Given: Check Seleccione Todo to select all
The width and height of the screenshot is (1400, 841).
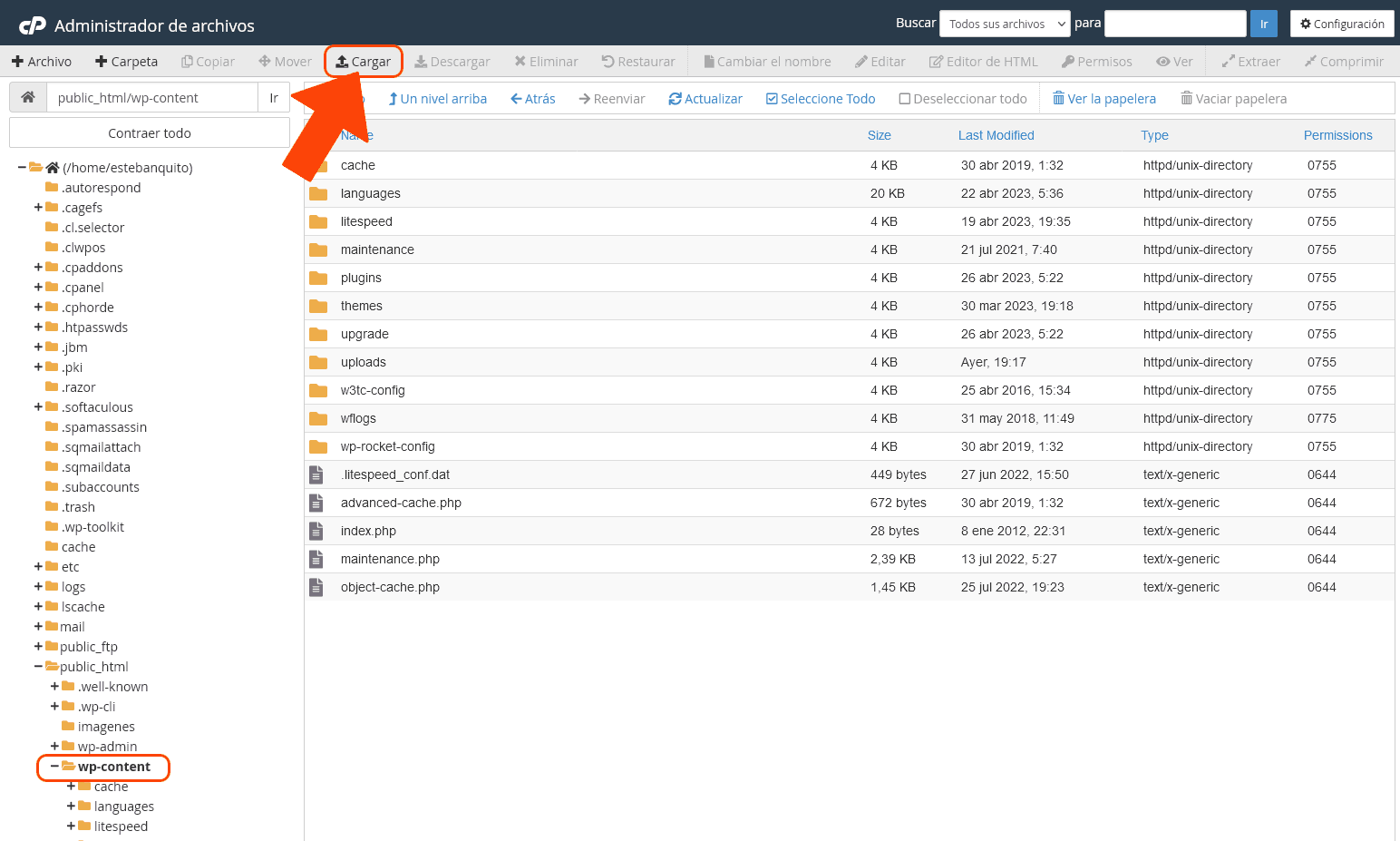Looking at the screenshot, I should coord(820,99).
